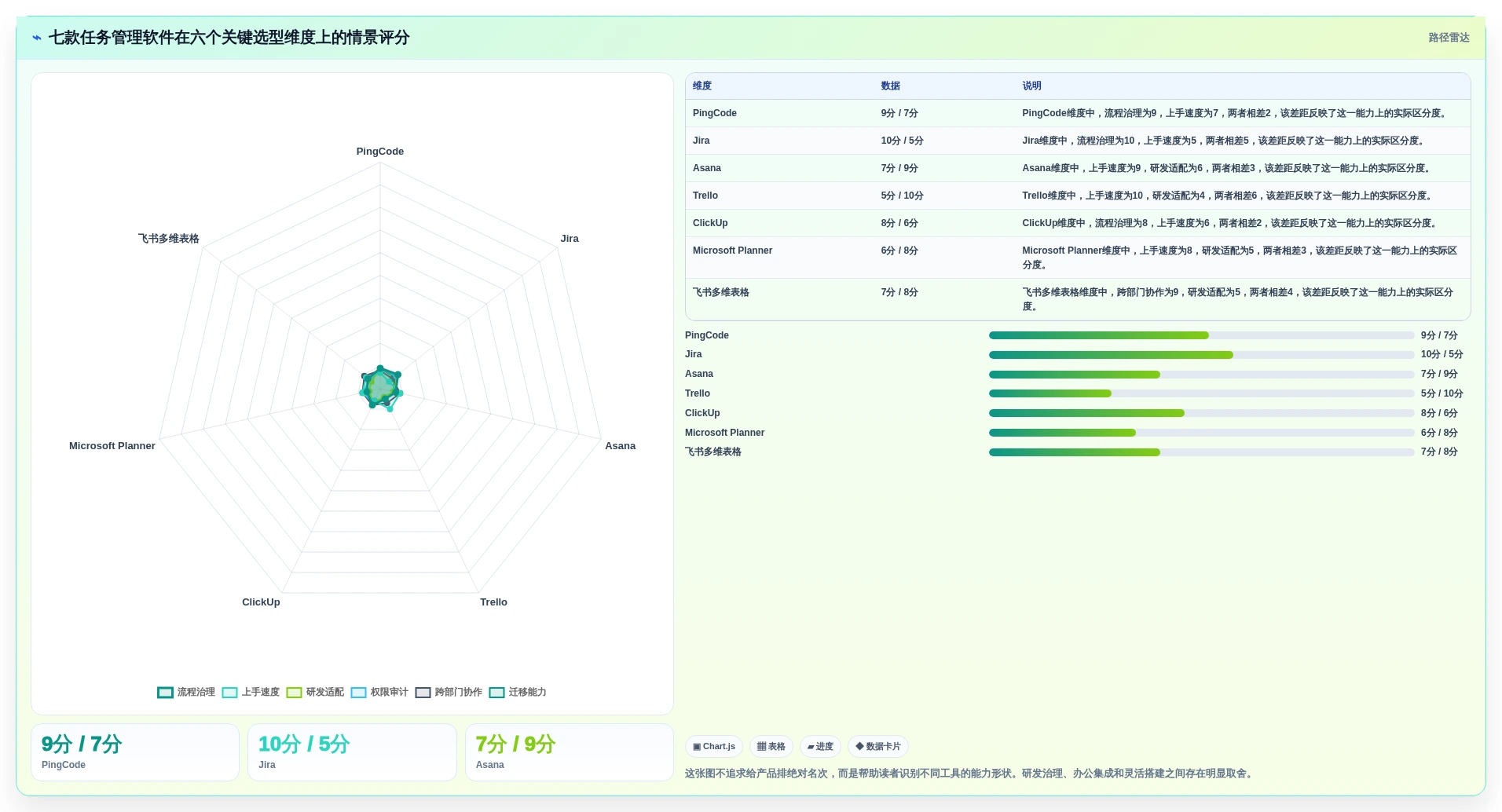Screen dimensions: 1502x812
Task: Click the footnote starting 这张图不追求
Action: pos(970,774)
